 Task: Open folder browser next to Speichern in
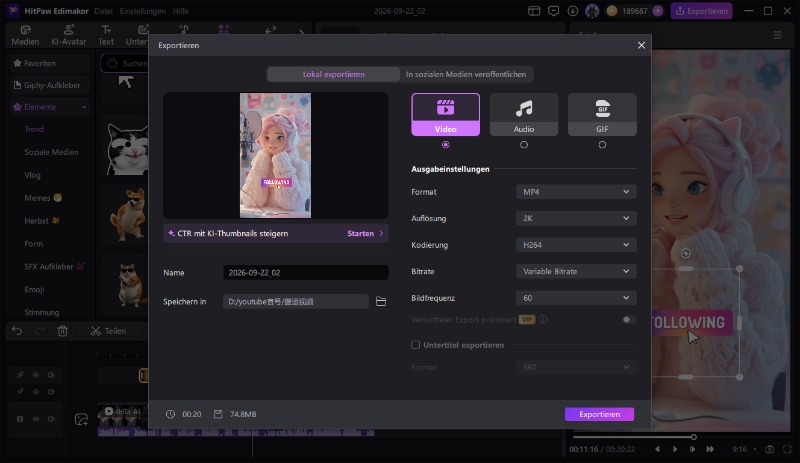(x=381, y=302)
